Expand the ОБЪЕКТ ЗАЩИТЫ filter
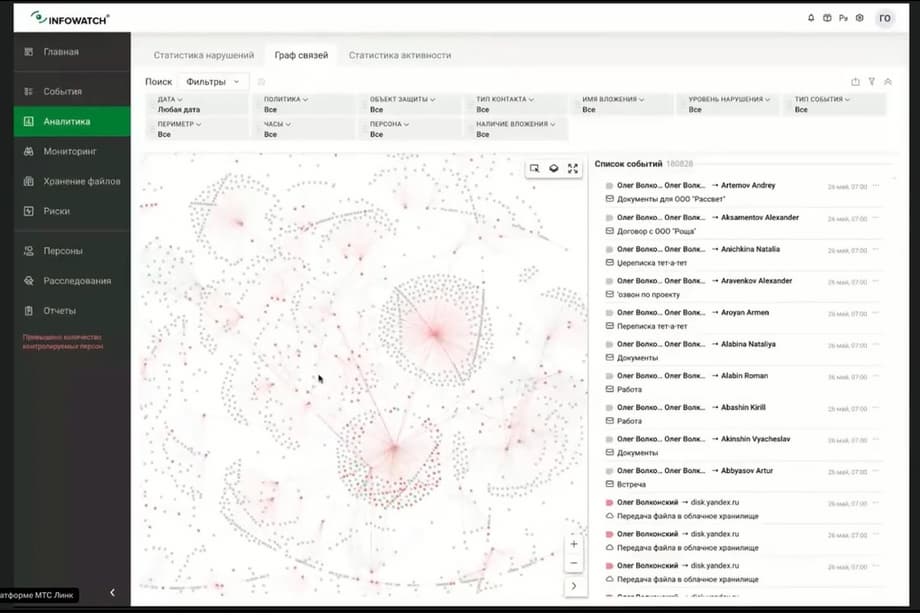Screen dimensions: 920x615 click(x=410, y=104)
